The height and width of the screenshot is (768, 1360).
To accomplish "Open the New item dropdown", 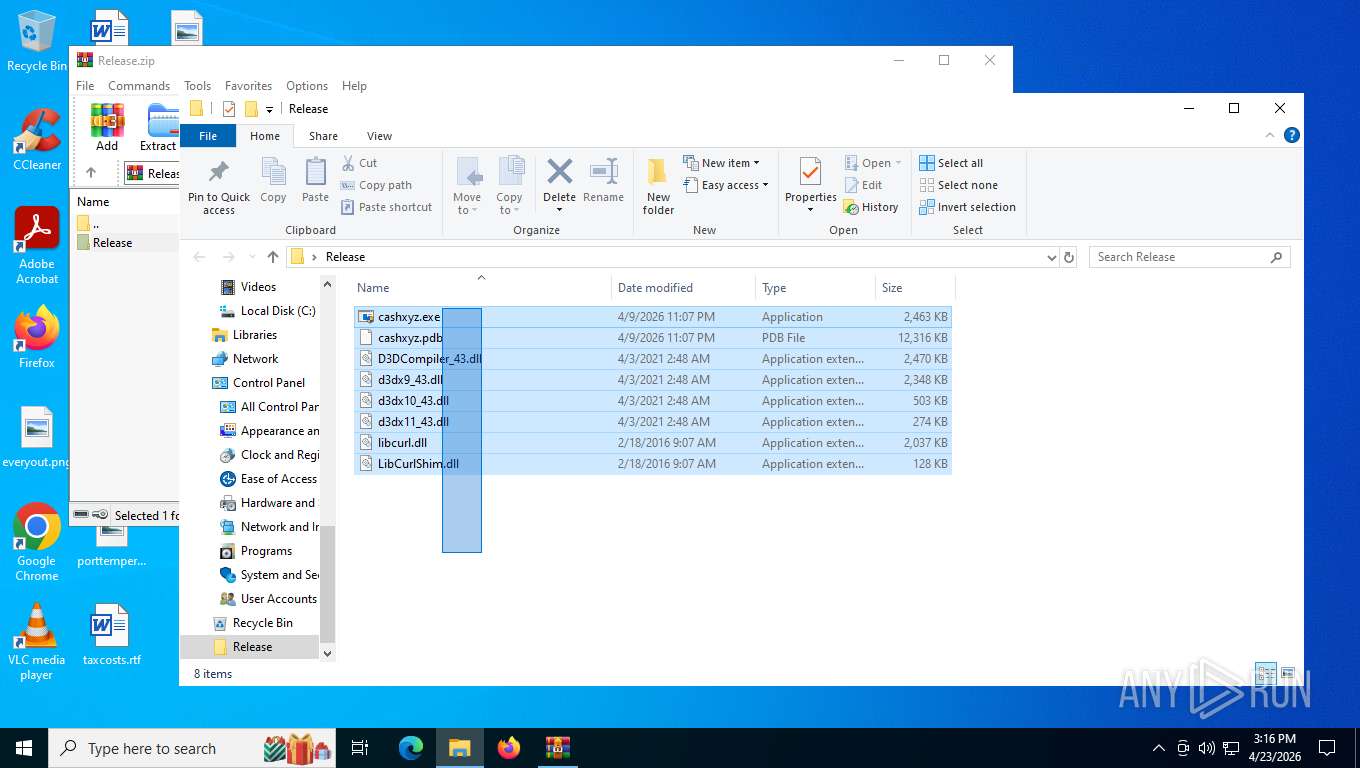I will click(x=721, y=163).
